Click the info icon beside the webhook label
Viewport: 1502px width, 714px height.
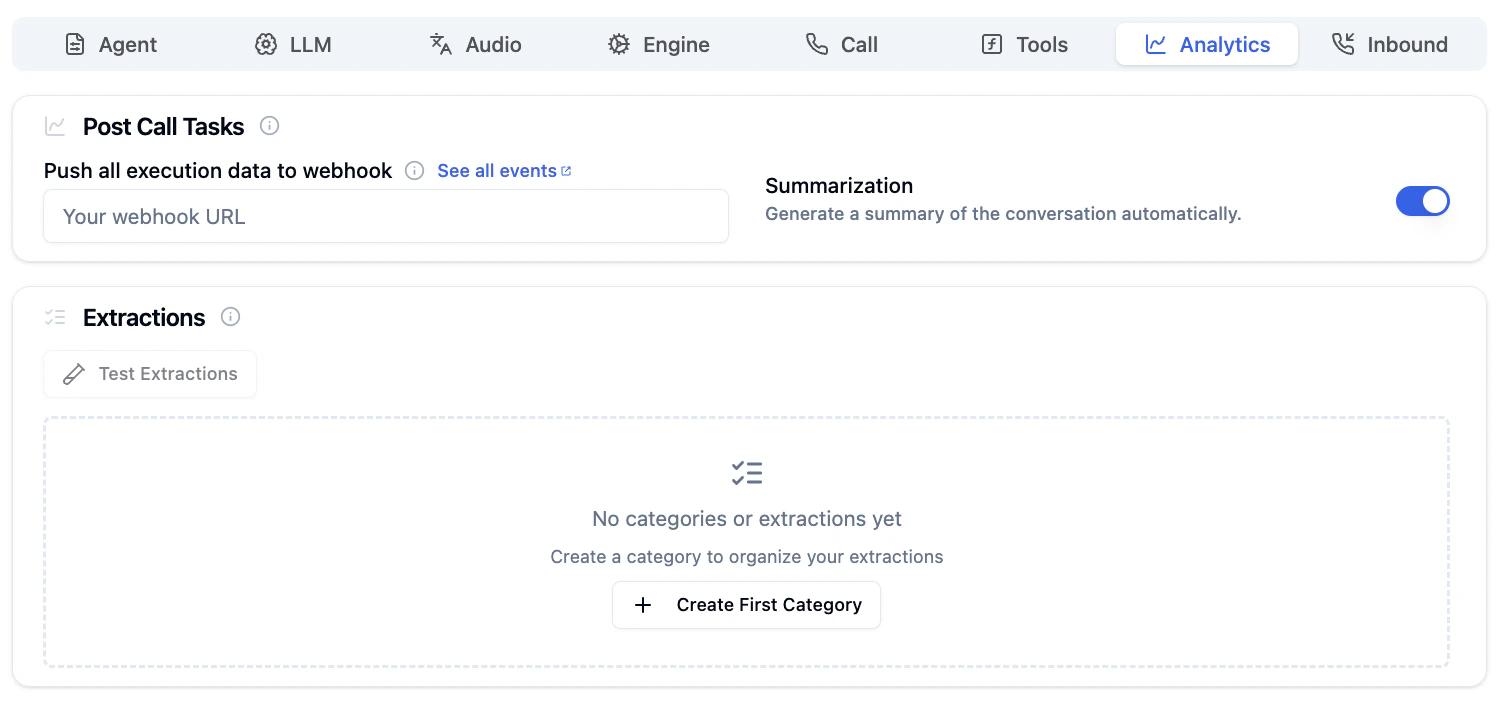click(x=414, y=170)
